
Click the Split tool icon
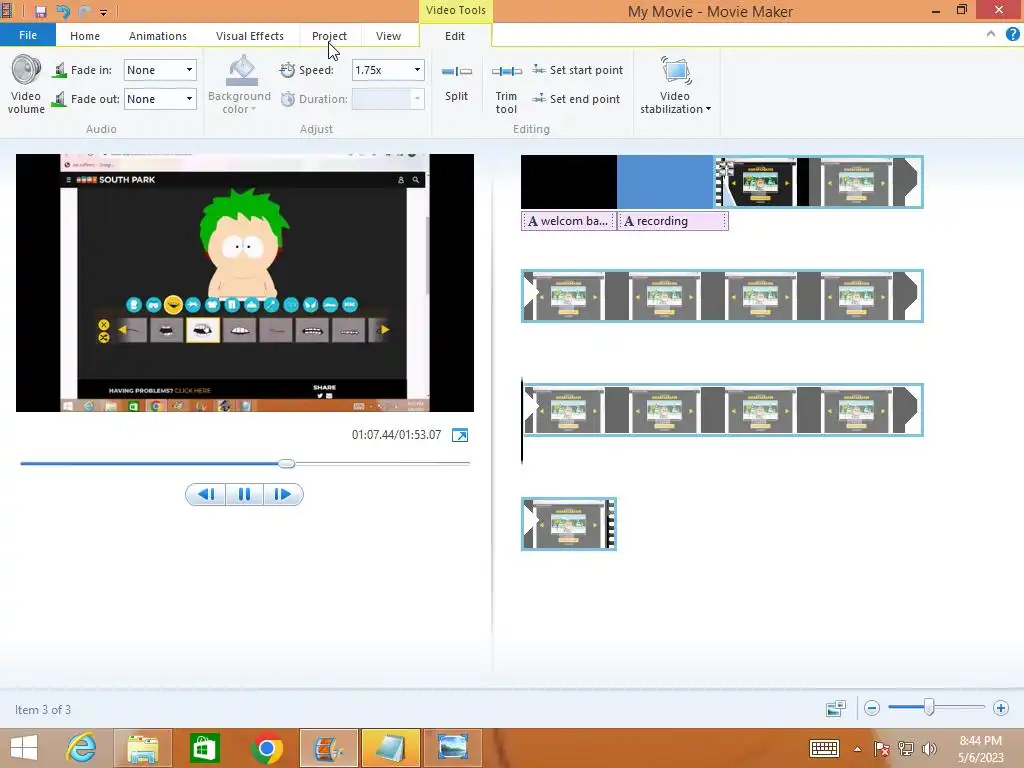pos(456,71)
